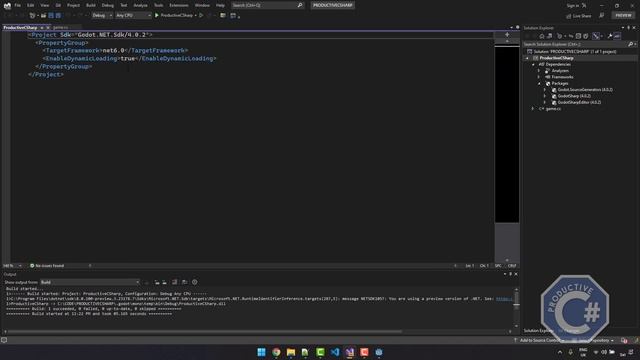Collapse the Dependencies node
Screen dimensions: 640x360
click(x=533, y=64)
